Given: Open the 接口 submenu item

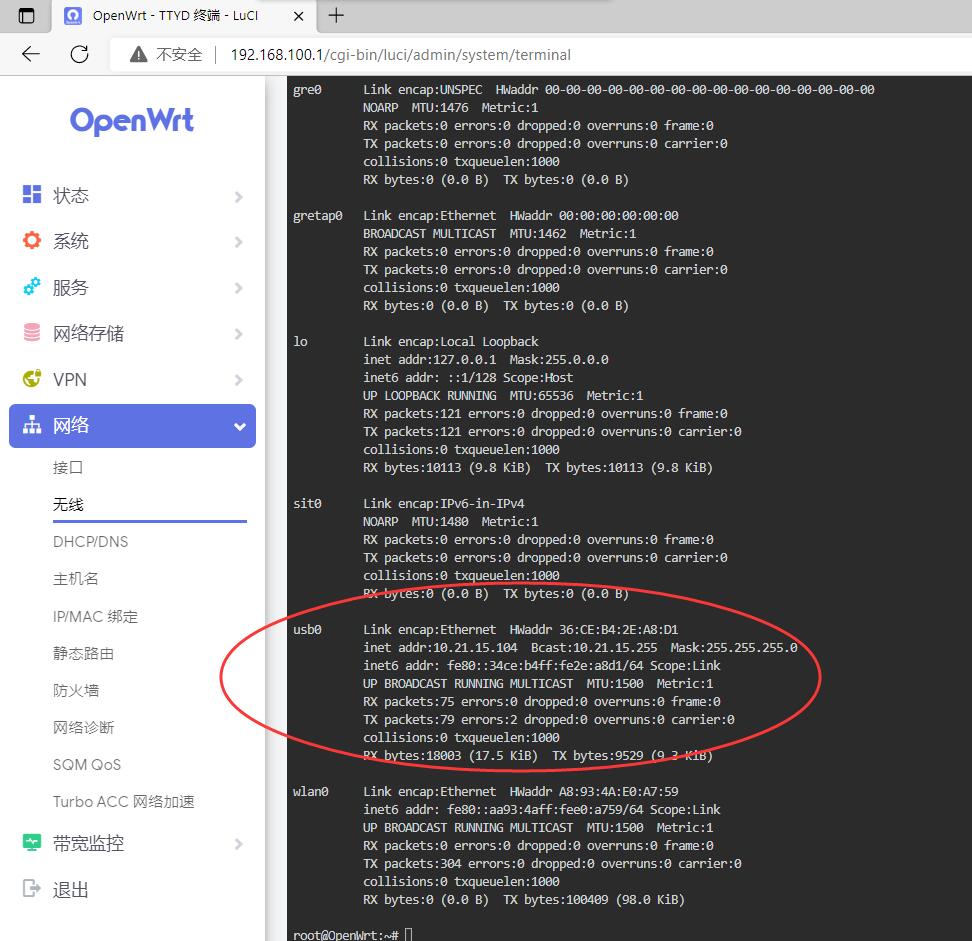Looking at the screenshot, I should pyautogui.click(x=68, y=467).
